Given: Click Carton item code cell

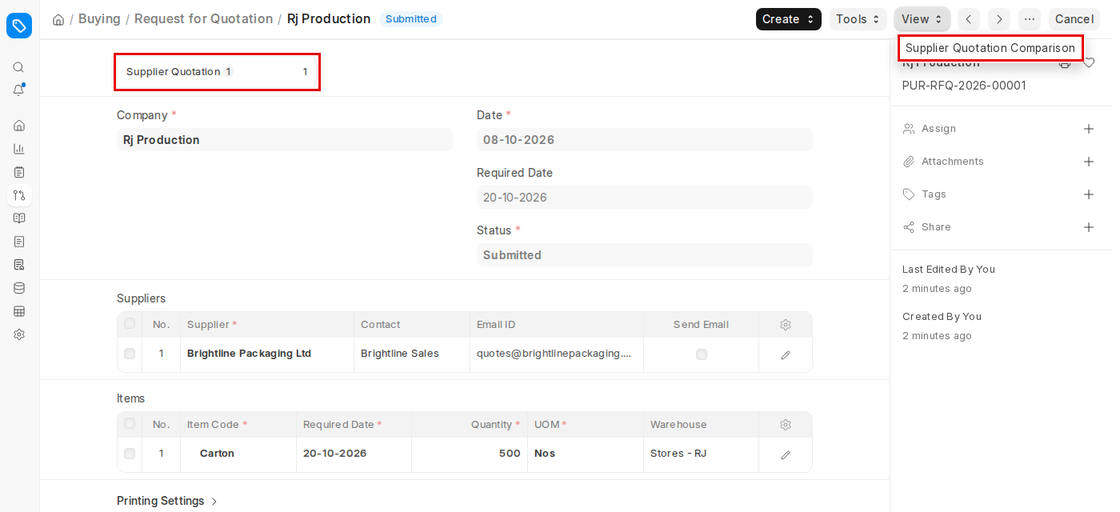Looking at the screenshot, I should point(239,453).
